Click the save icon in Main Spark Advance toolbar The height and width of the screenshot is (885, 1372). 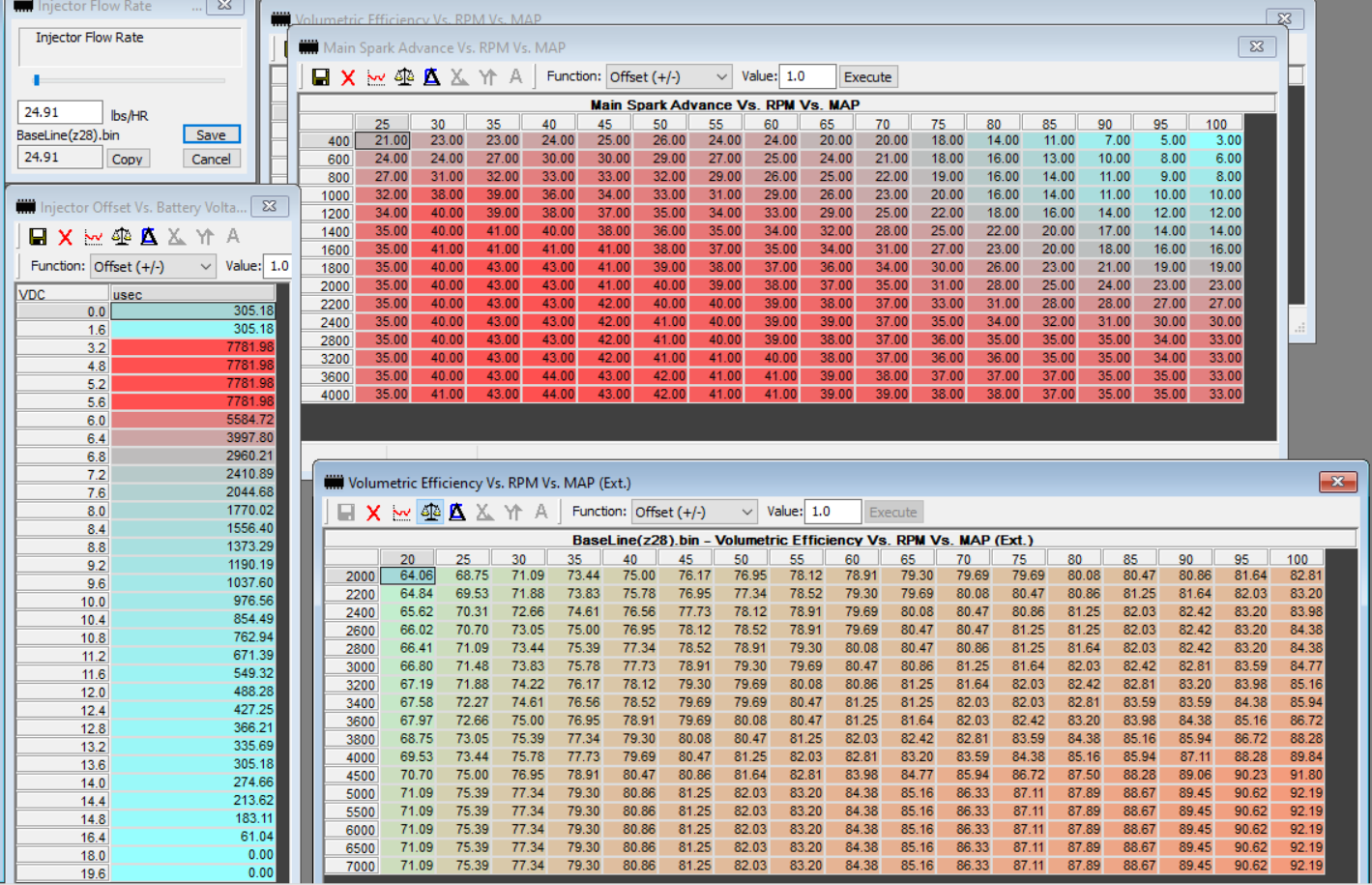click(x=321, y=77)
